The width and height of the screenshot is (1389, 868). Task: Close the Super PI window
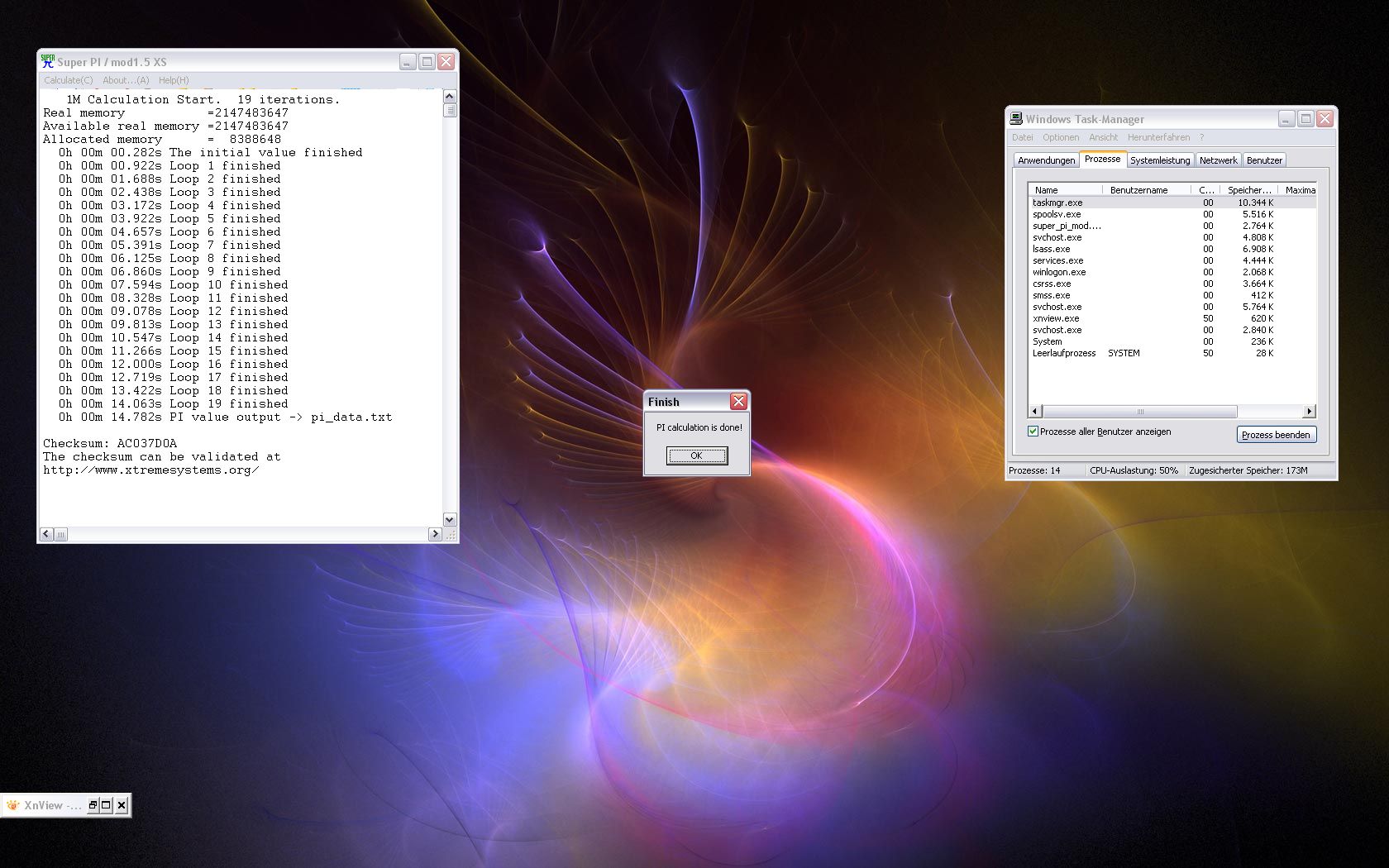[x=446, y=62]
